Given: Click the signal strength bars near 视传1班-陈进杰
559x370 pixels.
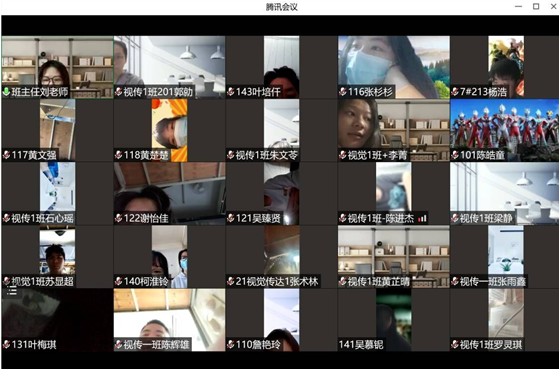Looking at the screenshot, I should click(x=422, y=218).
